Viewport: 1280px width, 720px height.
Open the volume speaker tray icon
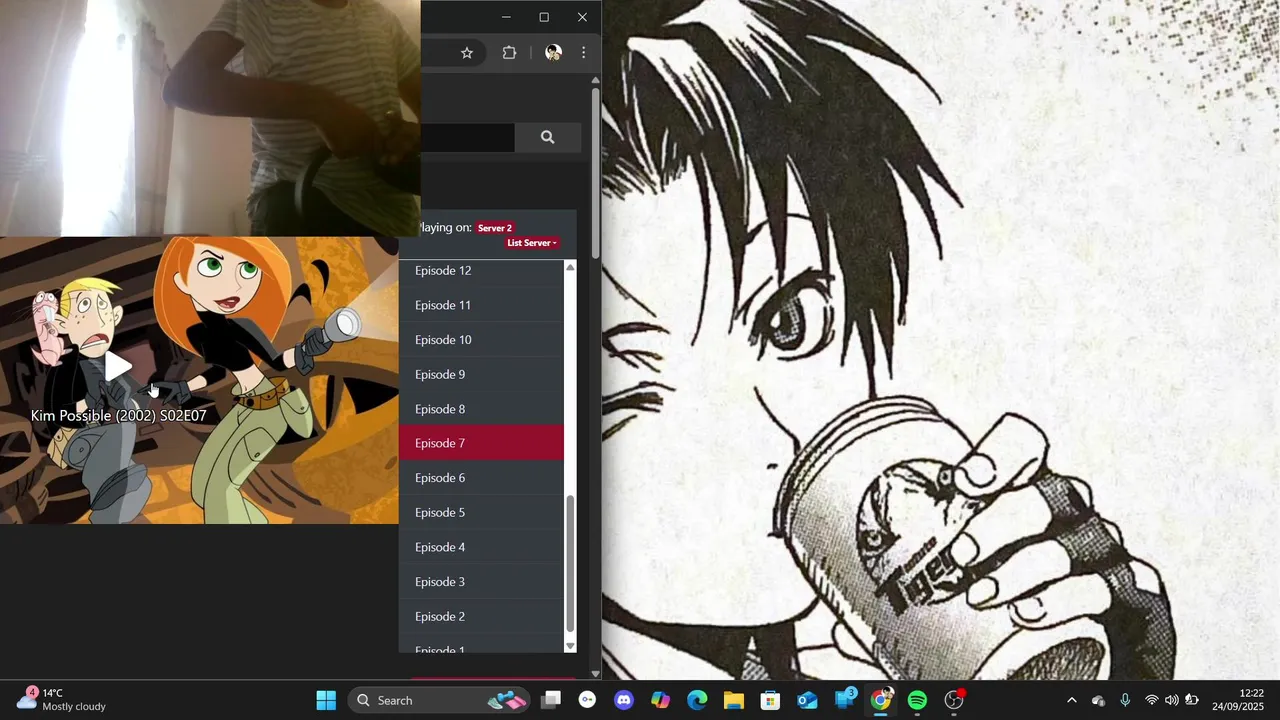tap(1172, 700)
